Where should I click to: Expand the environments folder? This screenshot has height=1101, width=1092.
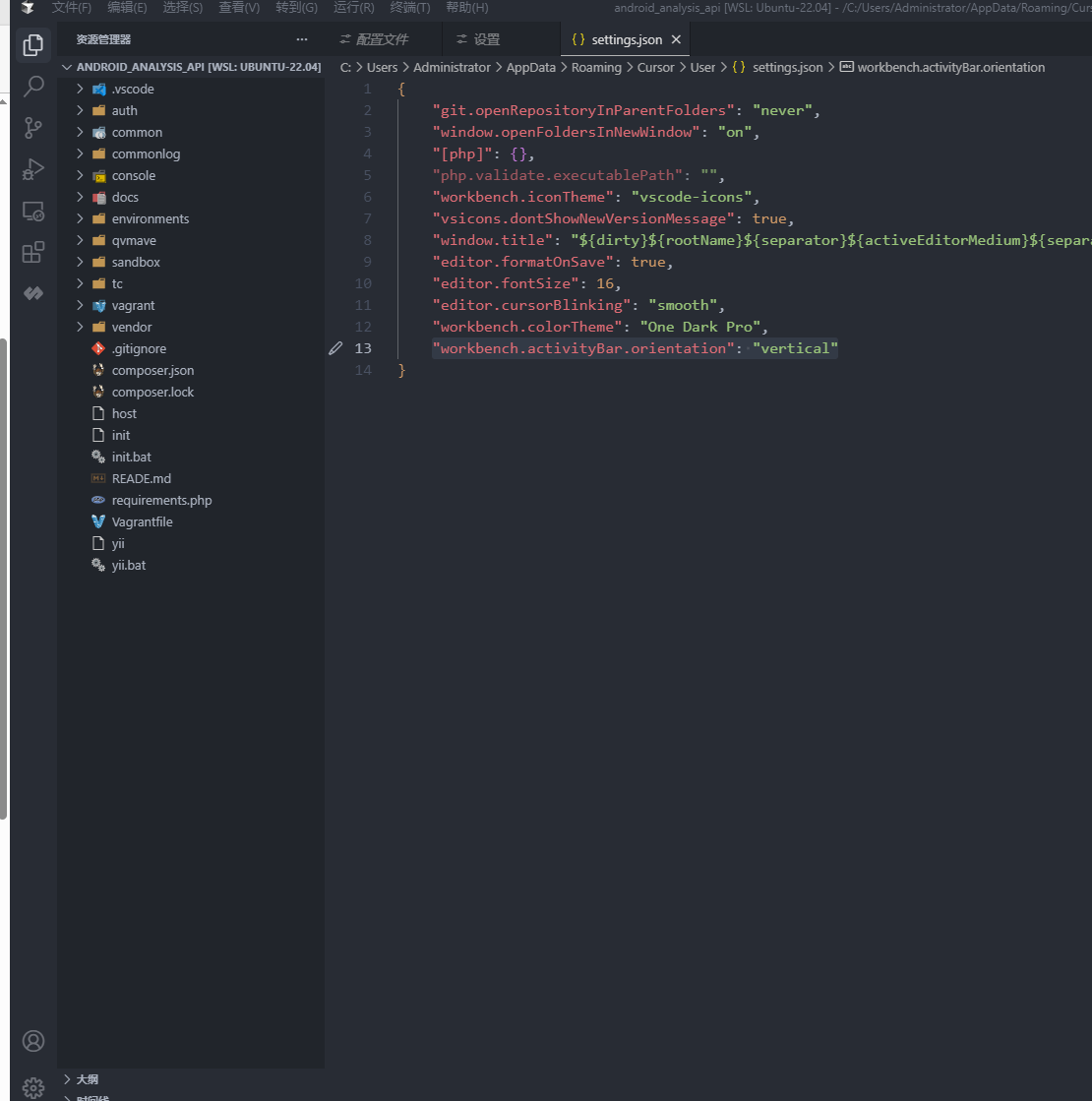(150, 218)
